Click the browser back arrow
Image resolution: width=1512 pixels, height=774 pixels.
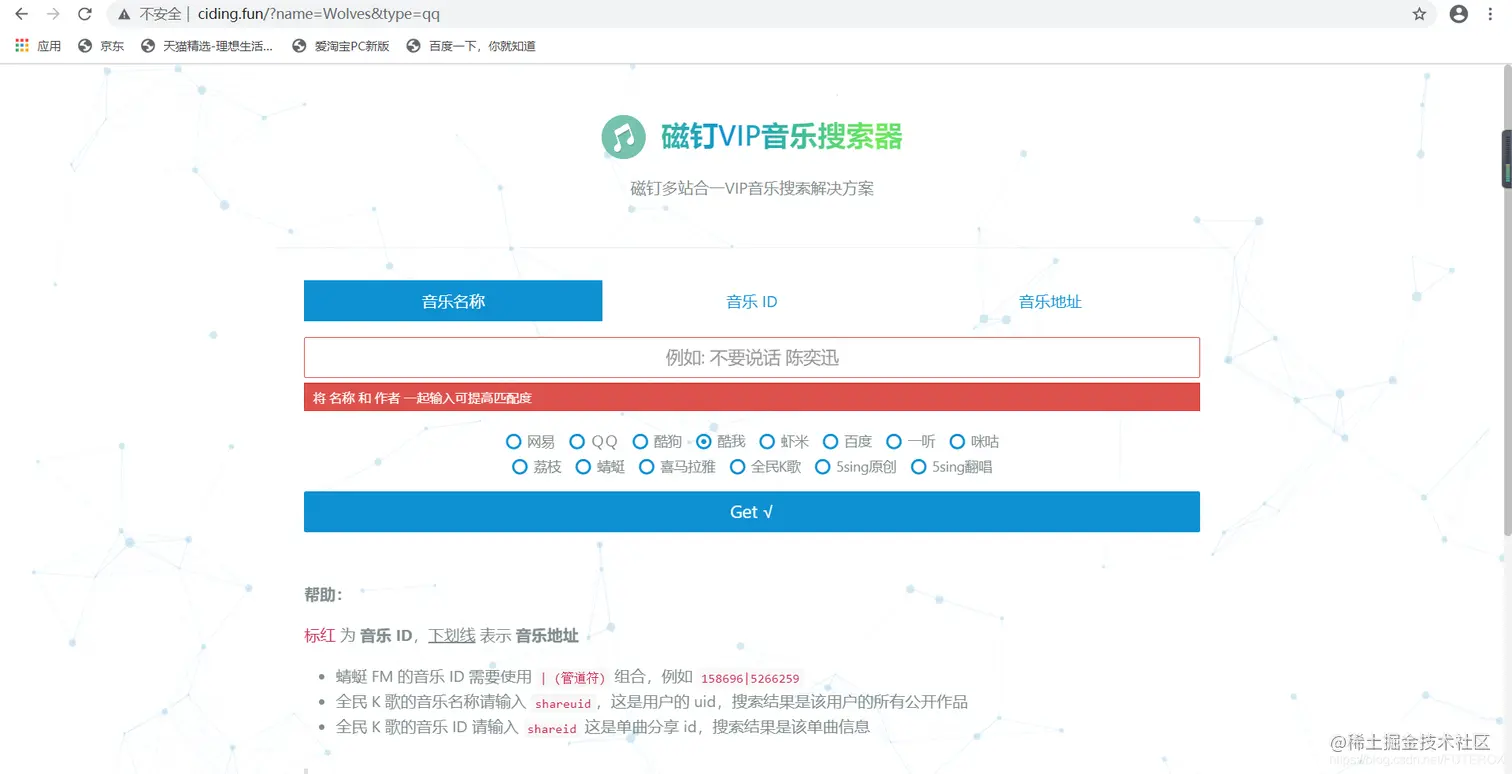coord(22,14)
